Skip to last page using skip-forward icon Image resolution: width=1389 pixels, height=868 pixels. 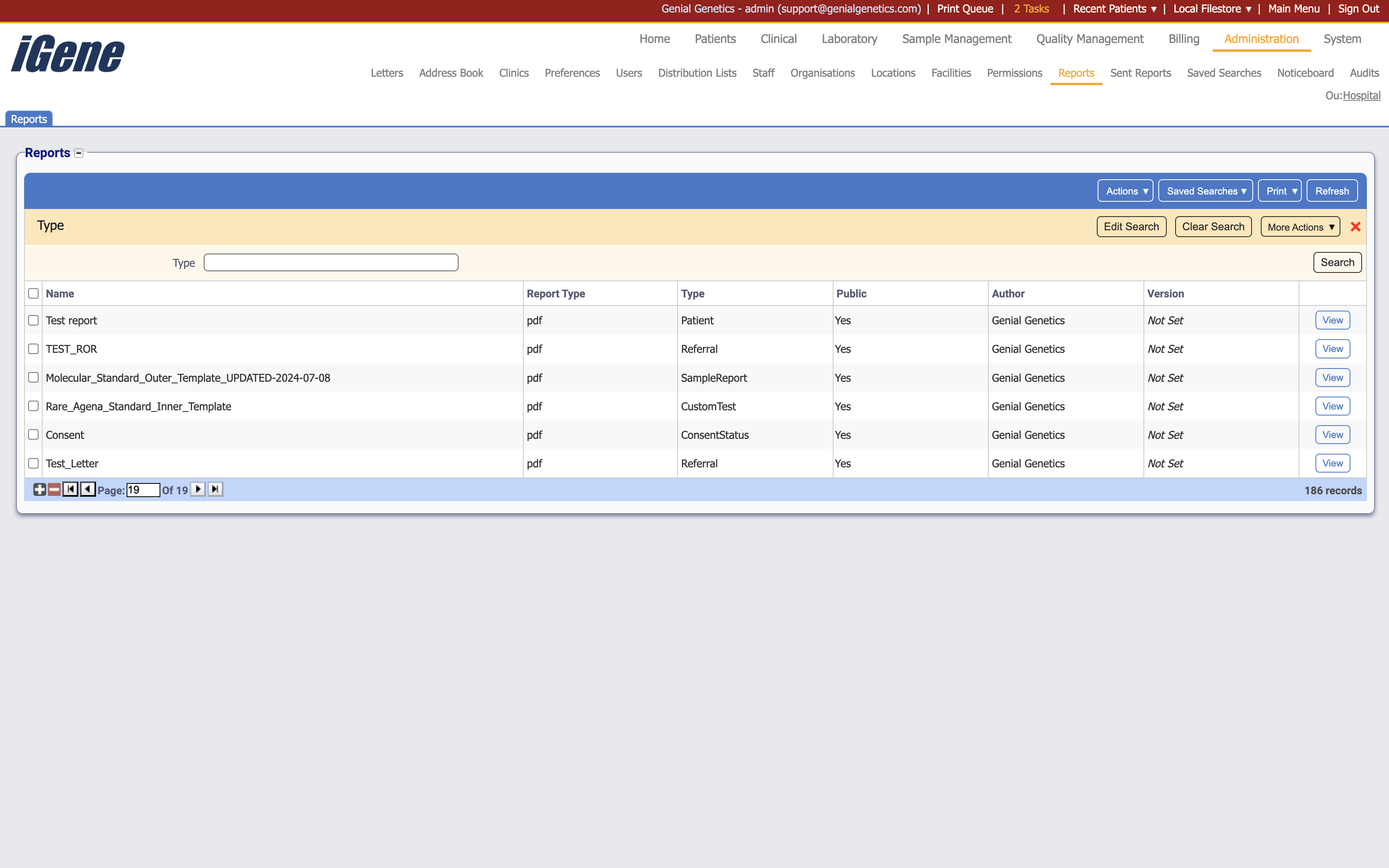coord(215,489)
